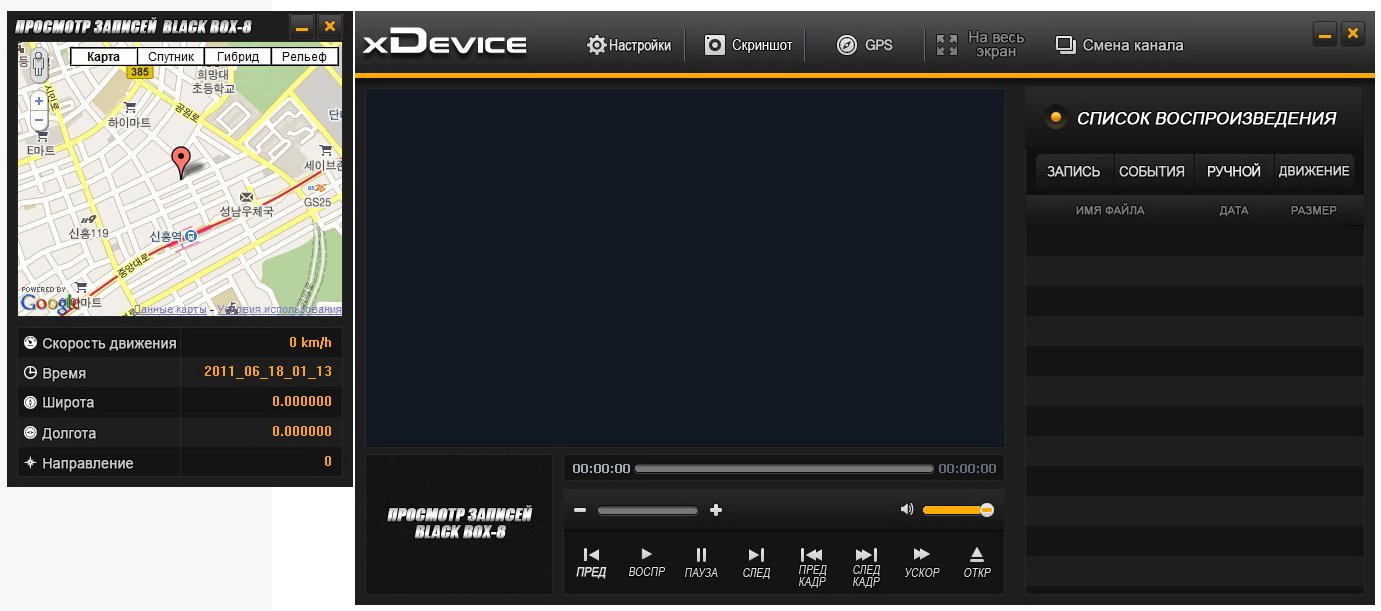The image size is (1381, 611).
Task: Open the ЗАПИСЬ recordings tab
Action: 1073,171
